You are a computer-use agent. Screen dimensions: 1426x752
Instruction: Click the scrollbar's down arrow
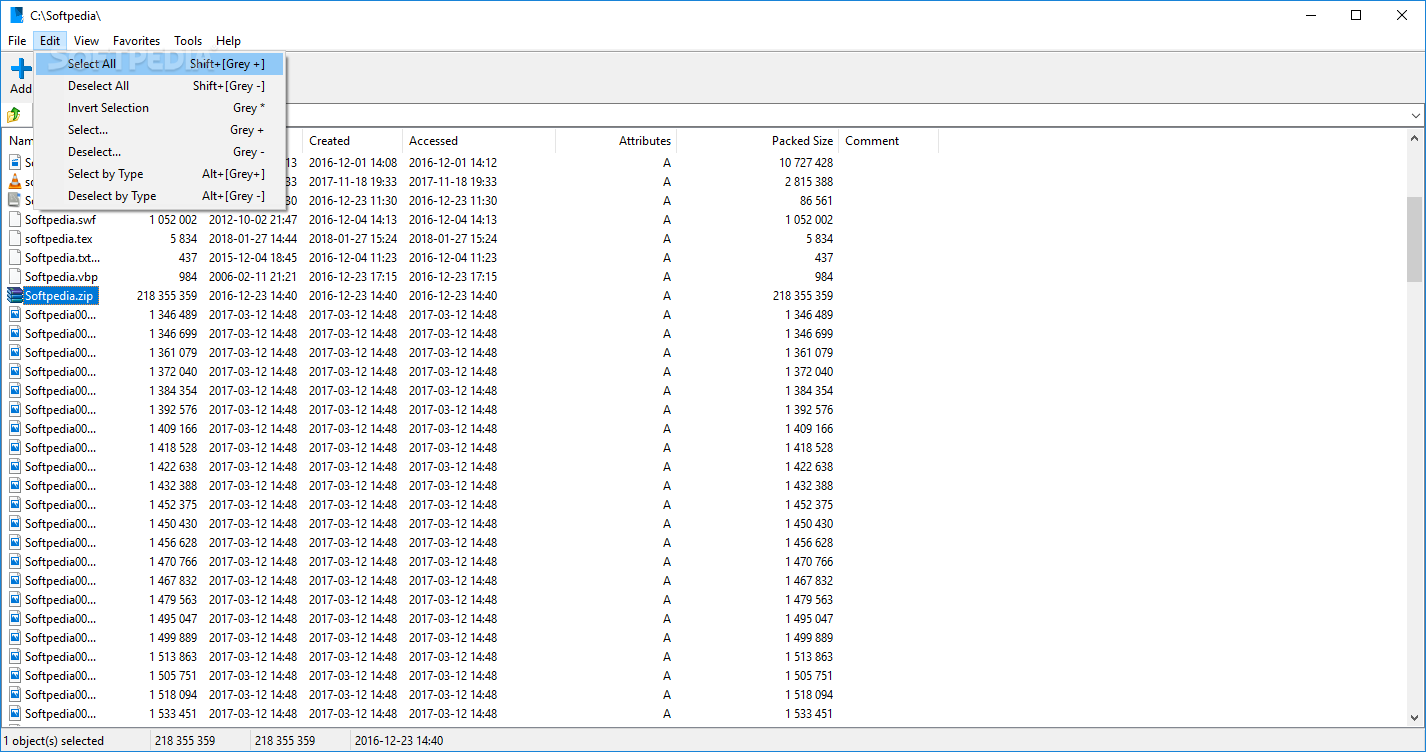pos(1414,717)
